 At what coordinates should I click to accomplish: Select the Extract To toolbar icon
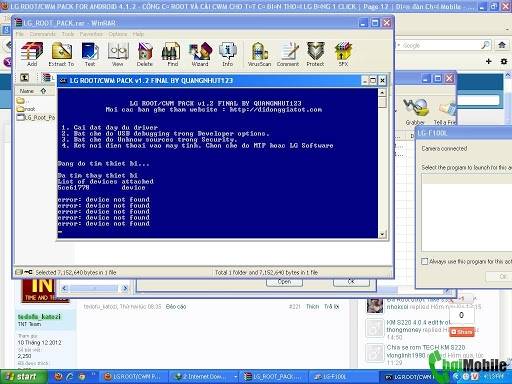61,54
